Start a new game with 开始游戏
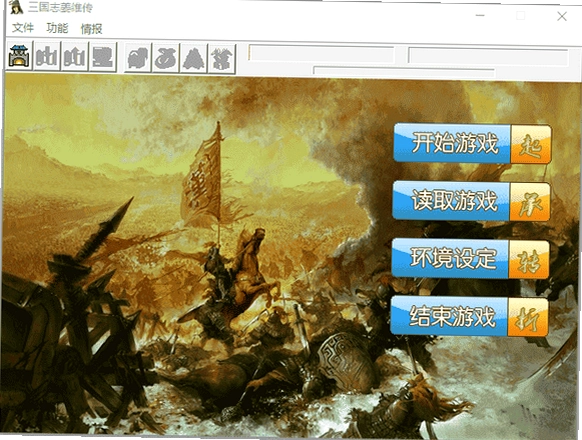Image resolution: width=582 pixels, height=440 pixels. coord(472,144)
